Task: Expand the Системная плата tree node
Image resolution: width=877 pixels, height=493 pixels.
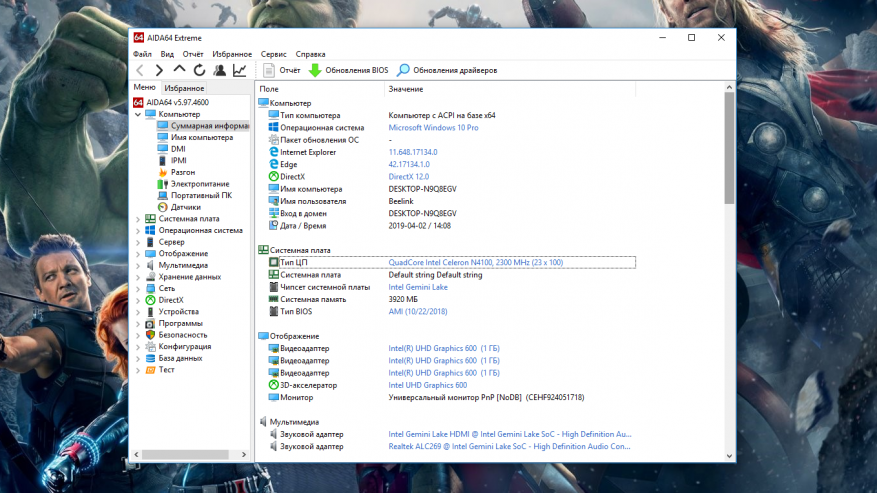Action: point(138,219)
